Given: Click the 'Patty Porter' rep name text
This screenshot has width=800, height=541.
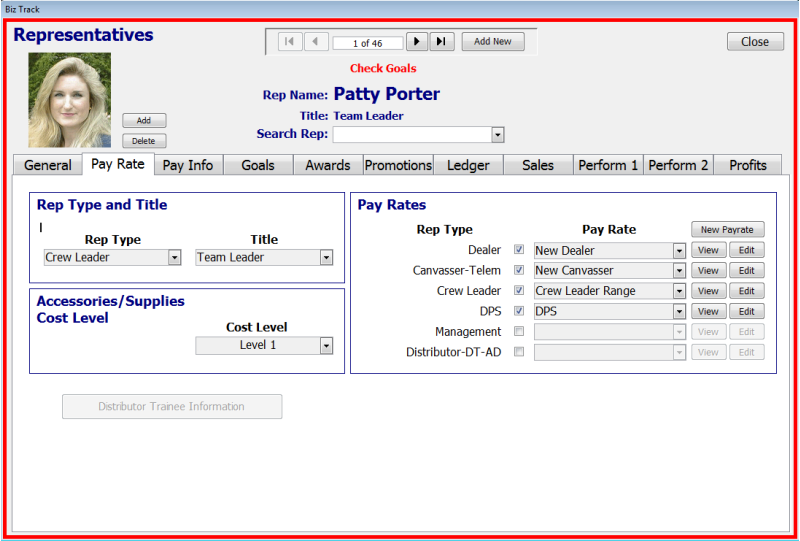Looking at the screenshot, I should (x=387, y=94).
